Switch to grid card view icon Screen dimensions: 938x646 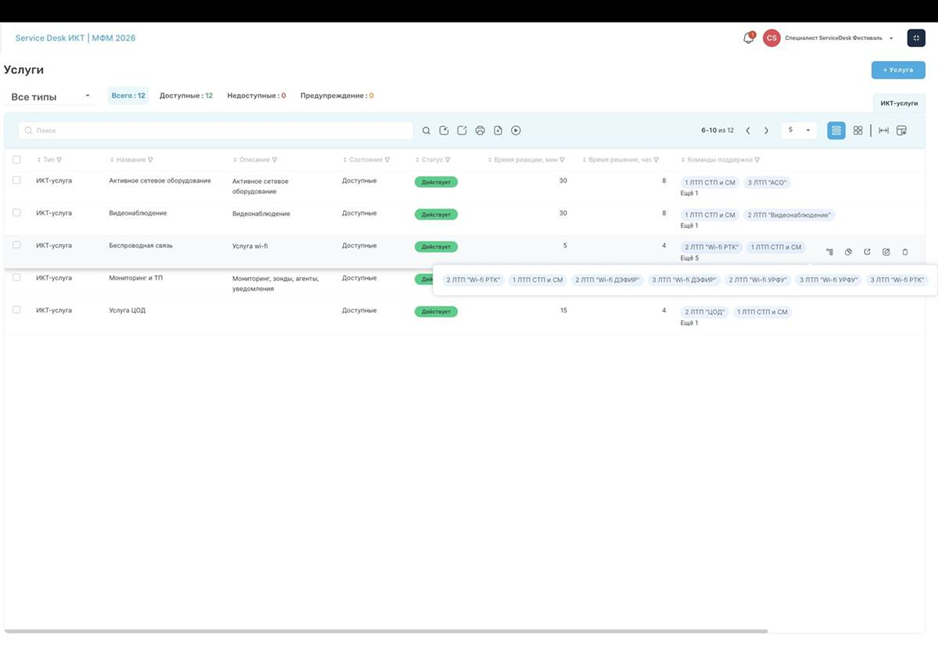858,130
